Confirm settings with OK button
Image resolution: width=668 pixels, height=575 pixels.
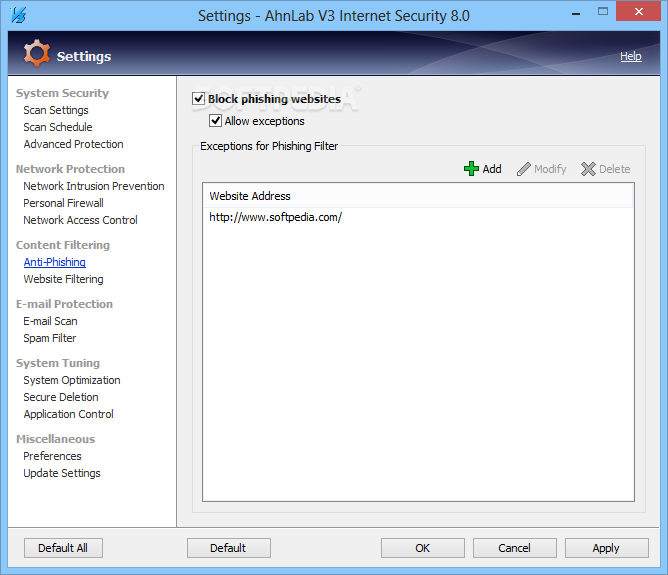coord(423,548)
